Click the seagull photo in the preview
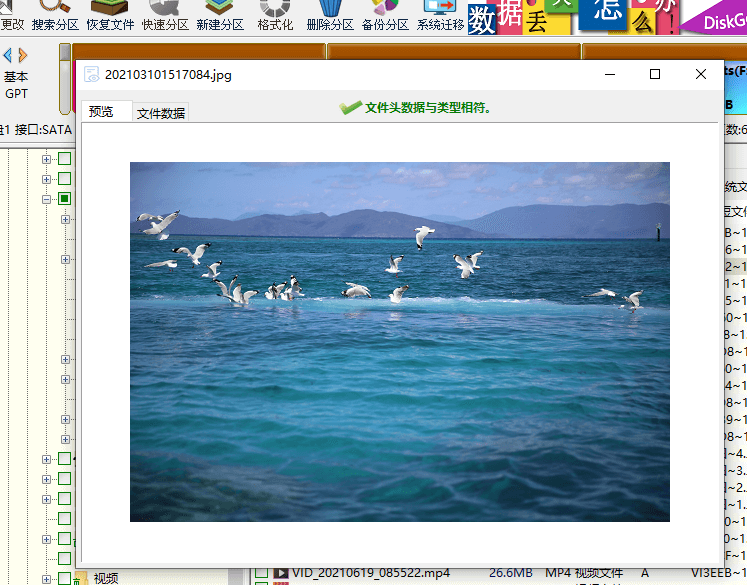This screenshot has width=747, height=585. 399,341
